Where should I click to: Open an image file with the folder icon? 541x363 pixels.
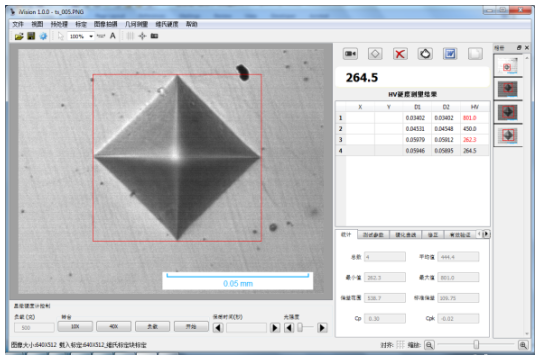point(19,36)
